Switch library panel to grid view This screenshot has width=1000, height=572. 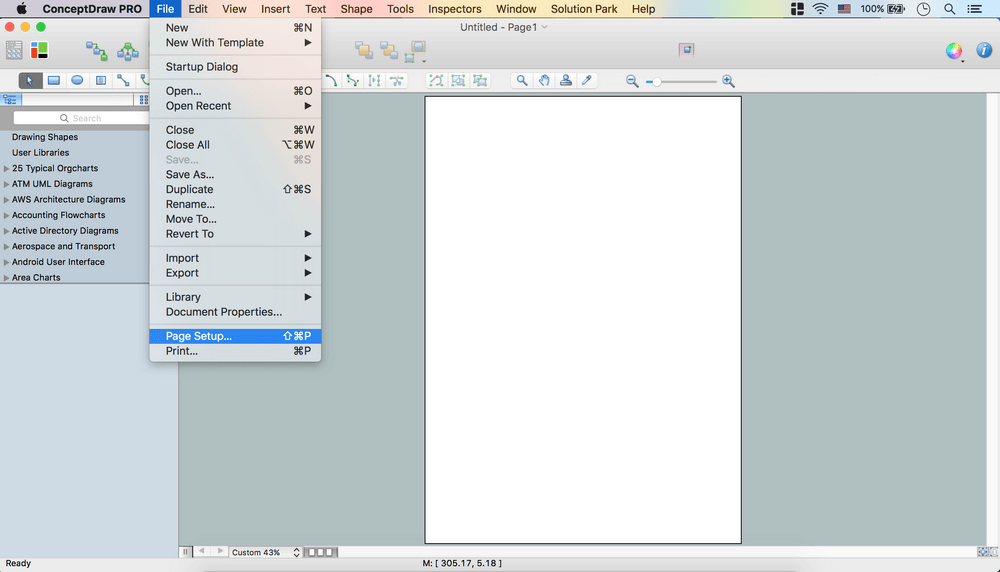(143, 100)
